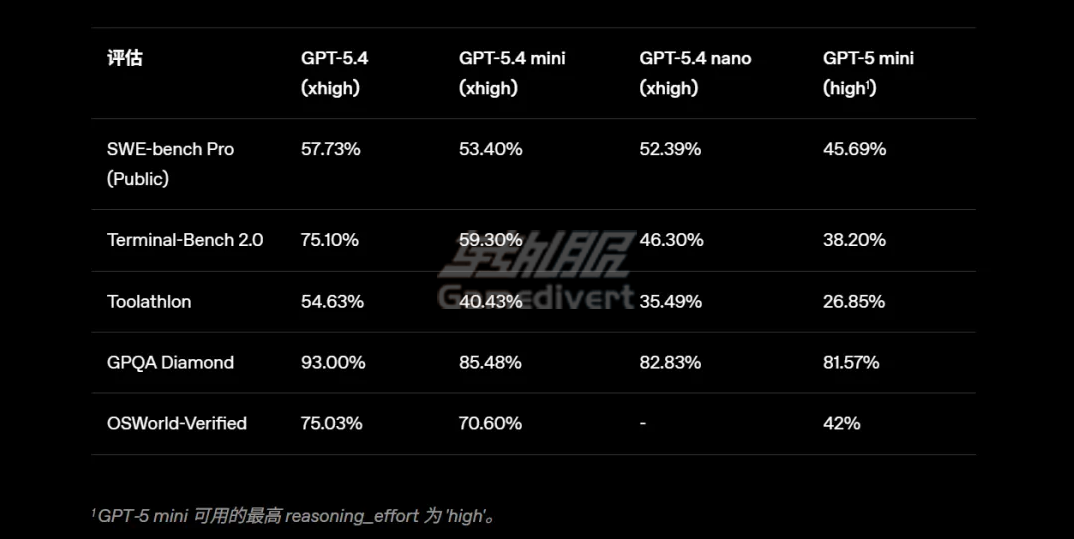Click the dash in the OSWorld-Verified row
Image resolution: width=1074 pixels, height=539 pixels.
point(643,423)
